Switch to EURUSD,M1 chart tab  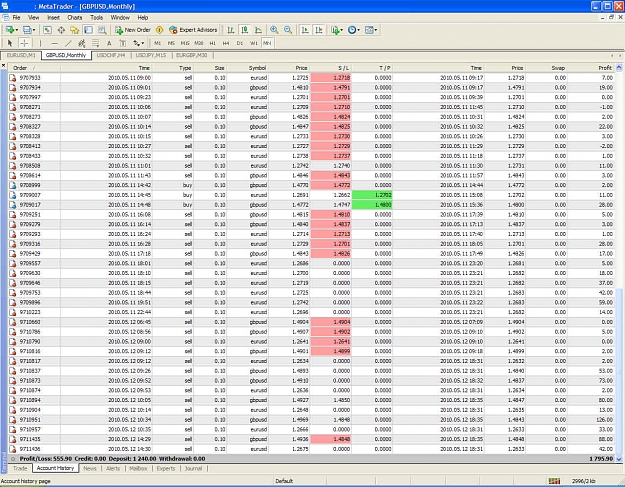(21, 55)
